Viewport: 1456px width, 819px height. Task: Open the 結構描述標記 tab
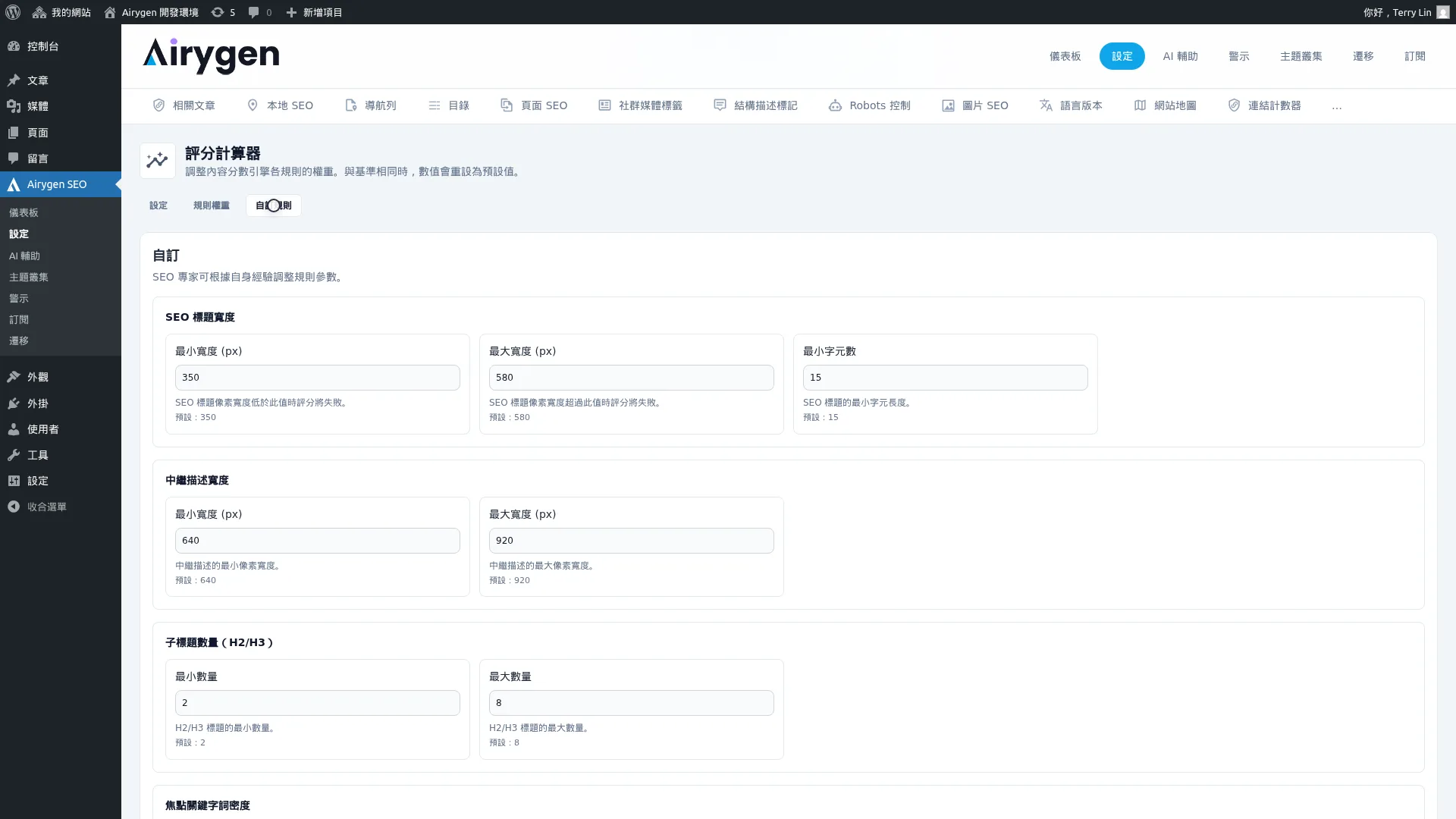755,105
